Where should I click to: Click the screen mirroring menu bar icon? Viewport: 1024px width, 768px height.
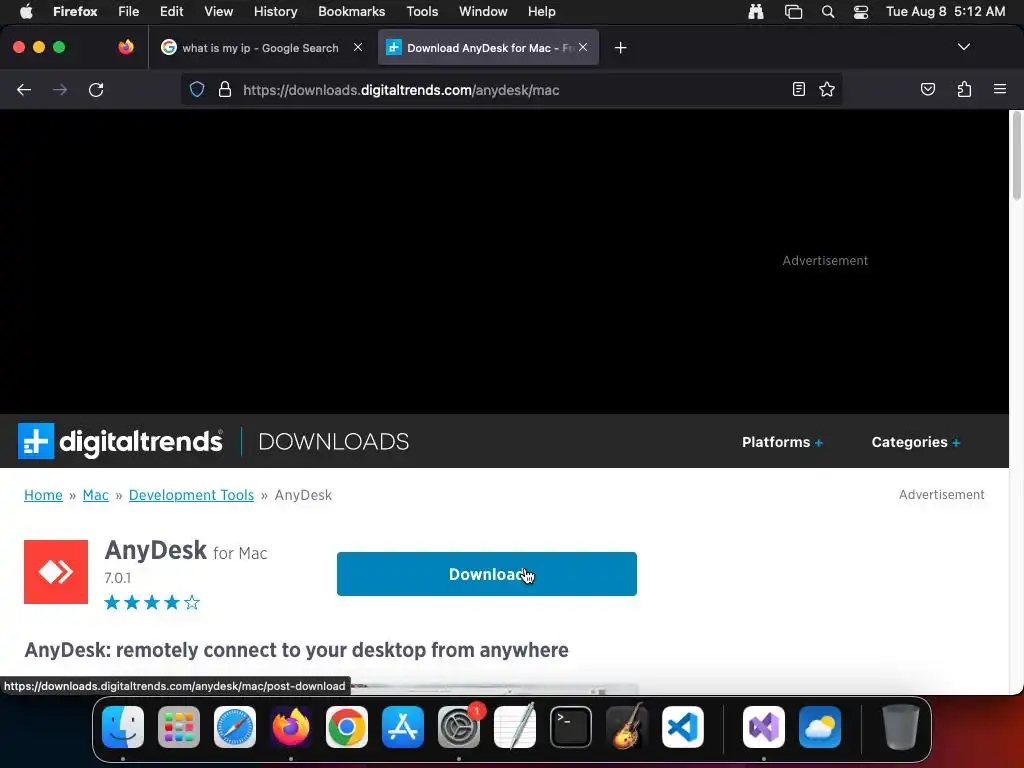[x=793, y=11]
